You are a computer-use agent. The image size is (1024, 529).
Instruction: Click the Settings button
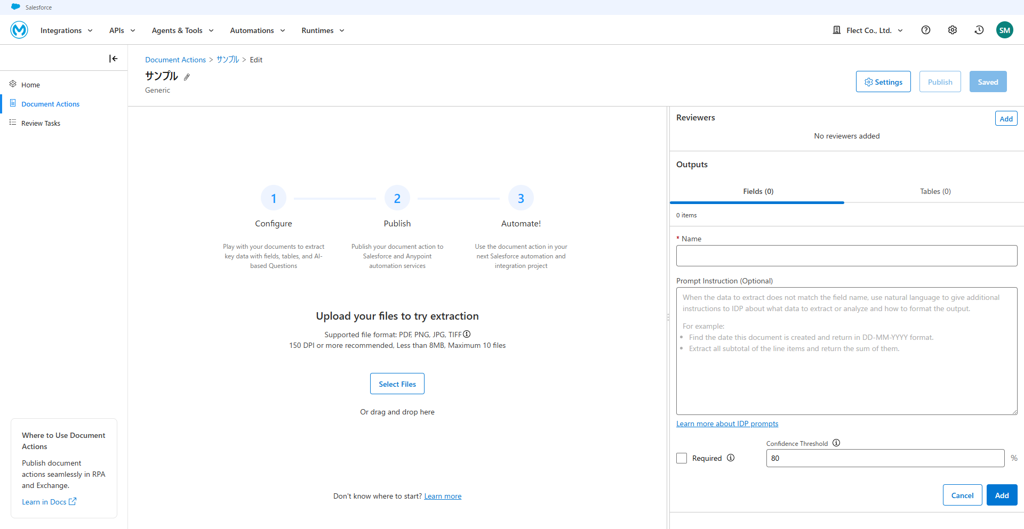click(883, 82)
